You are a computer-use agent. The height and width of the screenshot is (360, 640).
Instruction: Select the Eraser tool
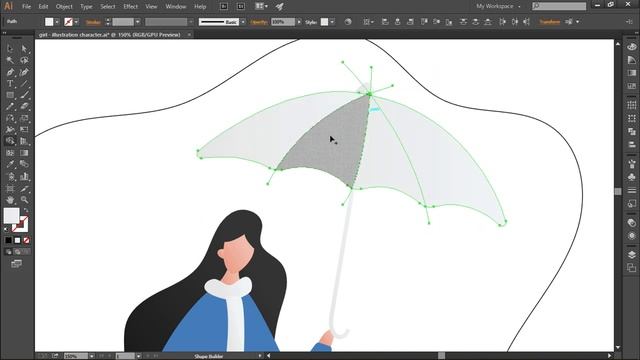pyautogui.click(x=24, y=107)
